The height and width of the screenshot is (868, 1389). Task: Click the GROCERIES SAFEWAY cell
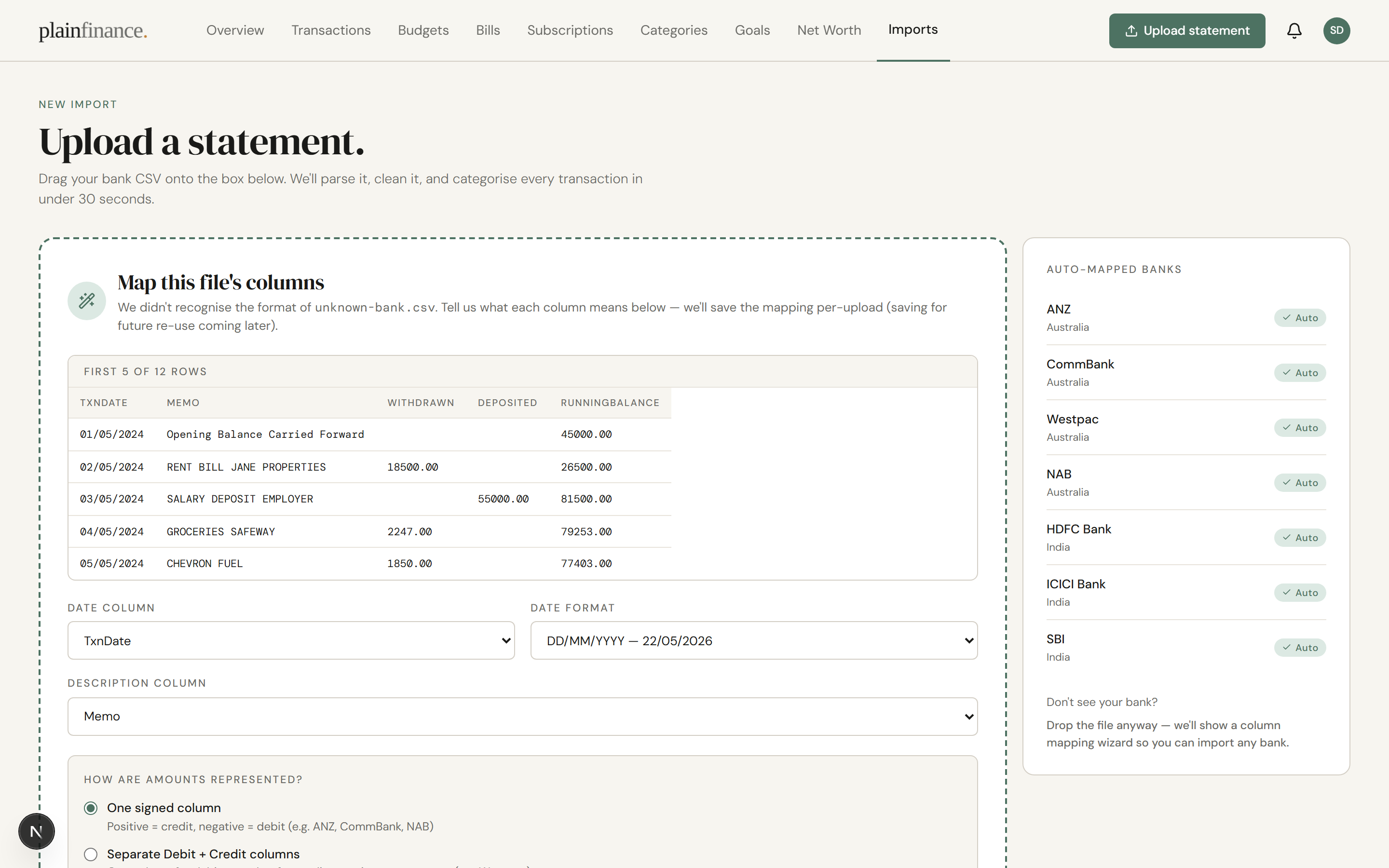pyautogui.click(x=221, y=531)
